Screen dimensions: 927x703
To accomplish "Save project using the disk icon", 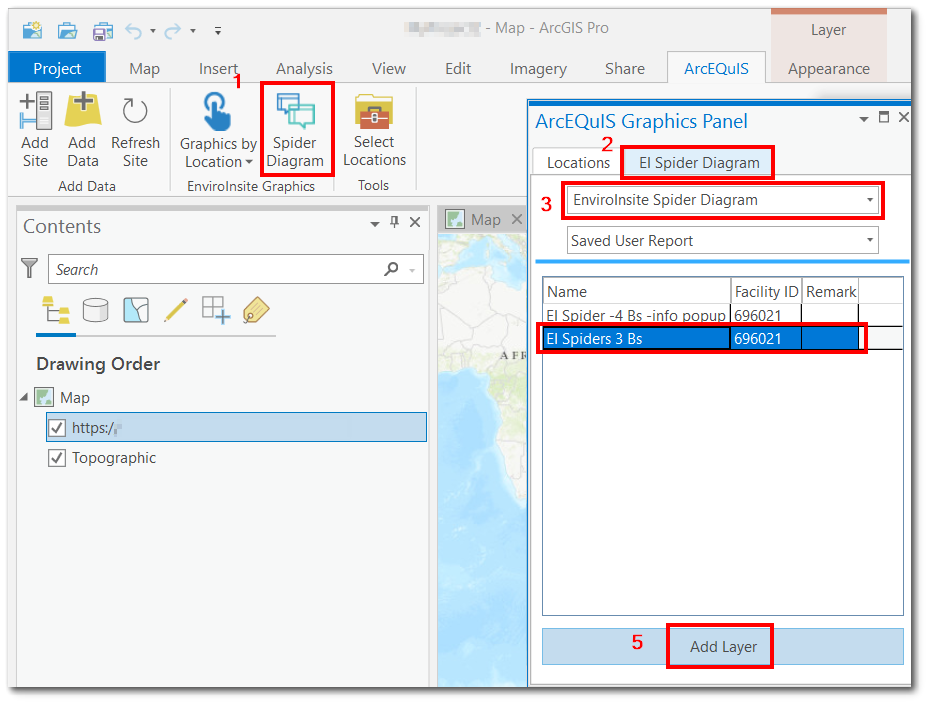I will (102, 30).
